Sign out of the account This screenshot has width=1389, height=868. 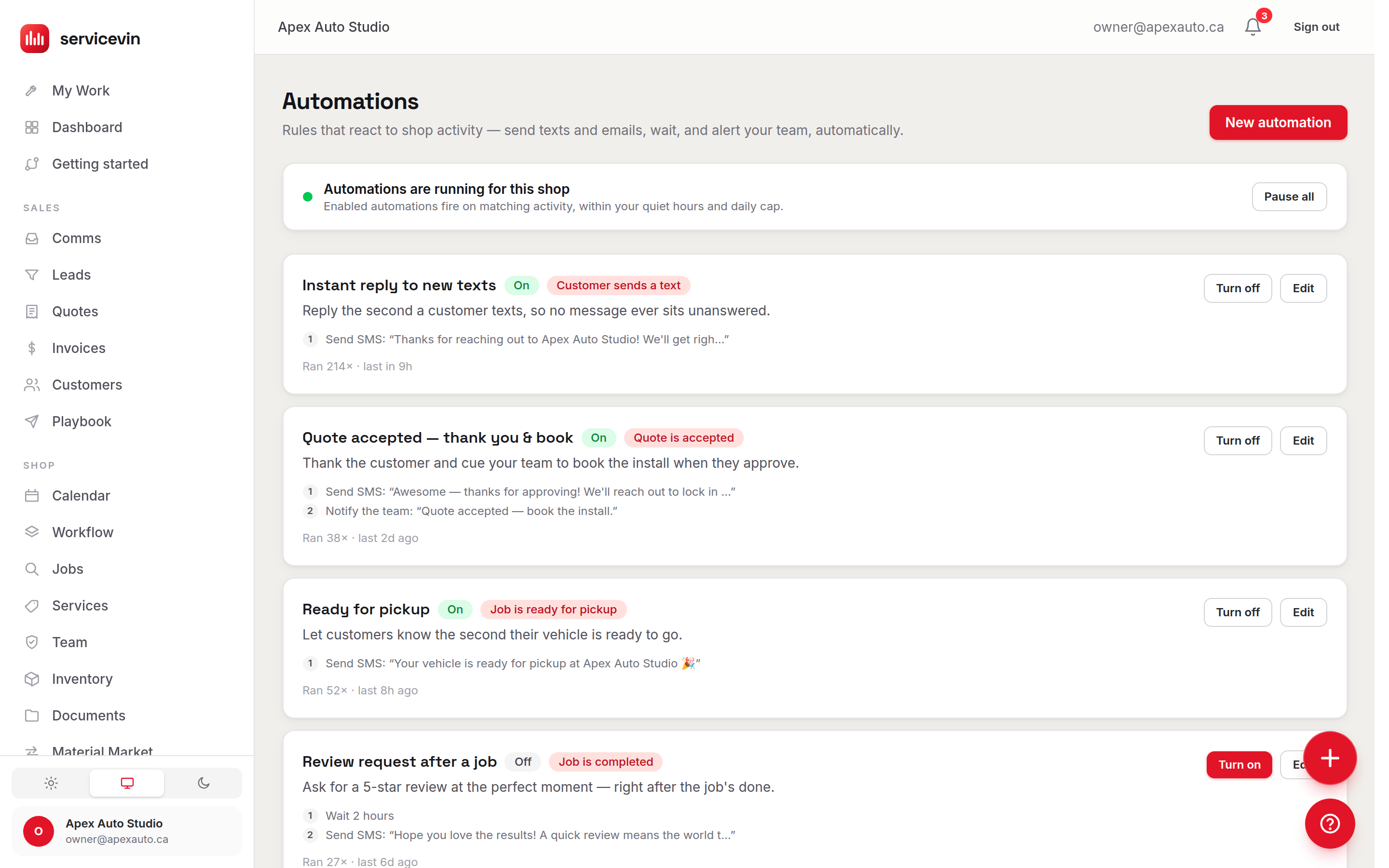(1316, 27)
